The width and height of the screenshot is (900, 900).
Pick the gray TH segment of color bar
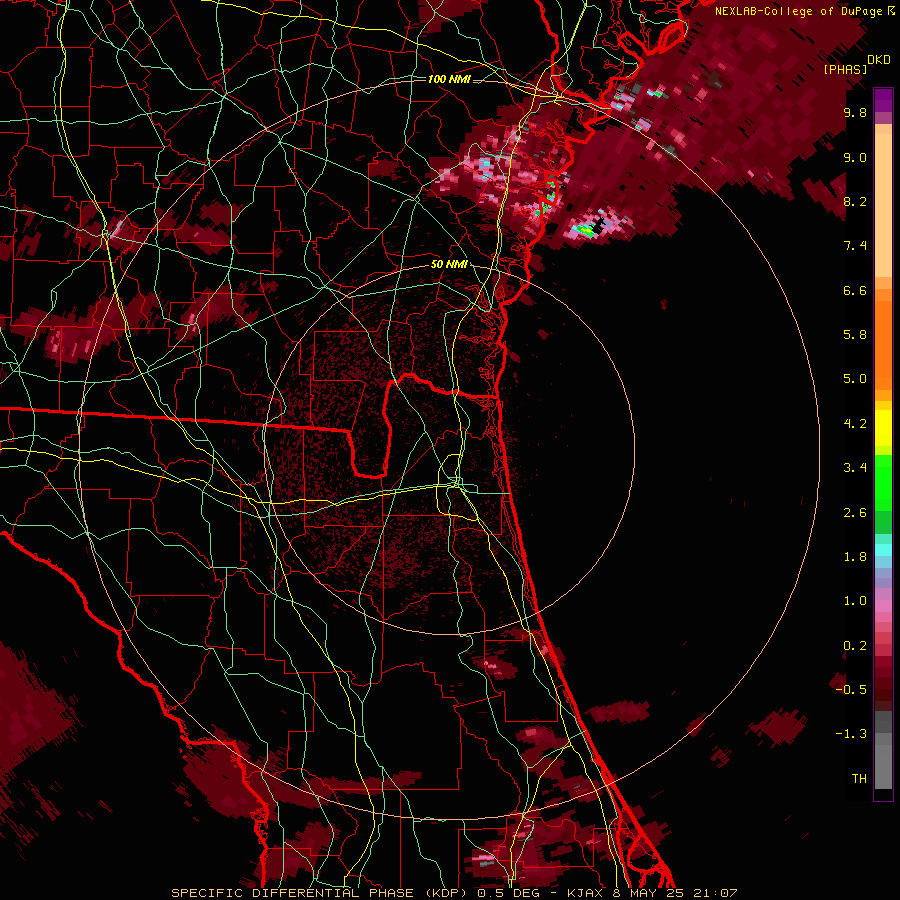pyautogui.click(x=883, y=763)
